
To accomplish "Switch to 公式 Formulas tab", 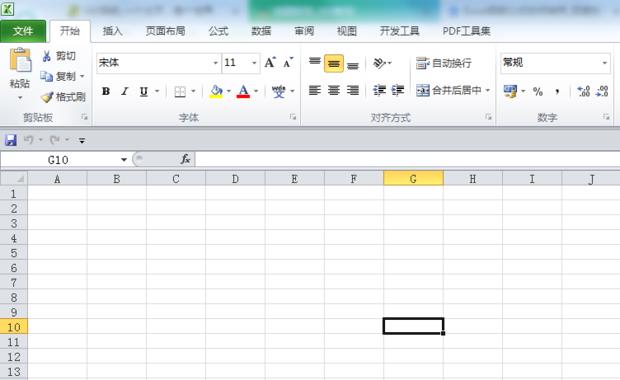I will [218, 31].
